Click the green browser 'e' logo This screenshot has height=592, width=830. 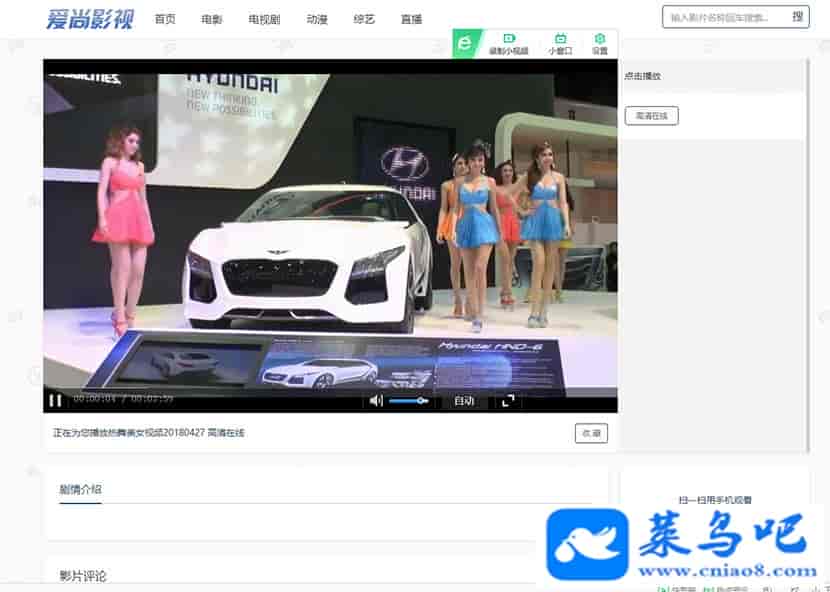465,44
